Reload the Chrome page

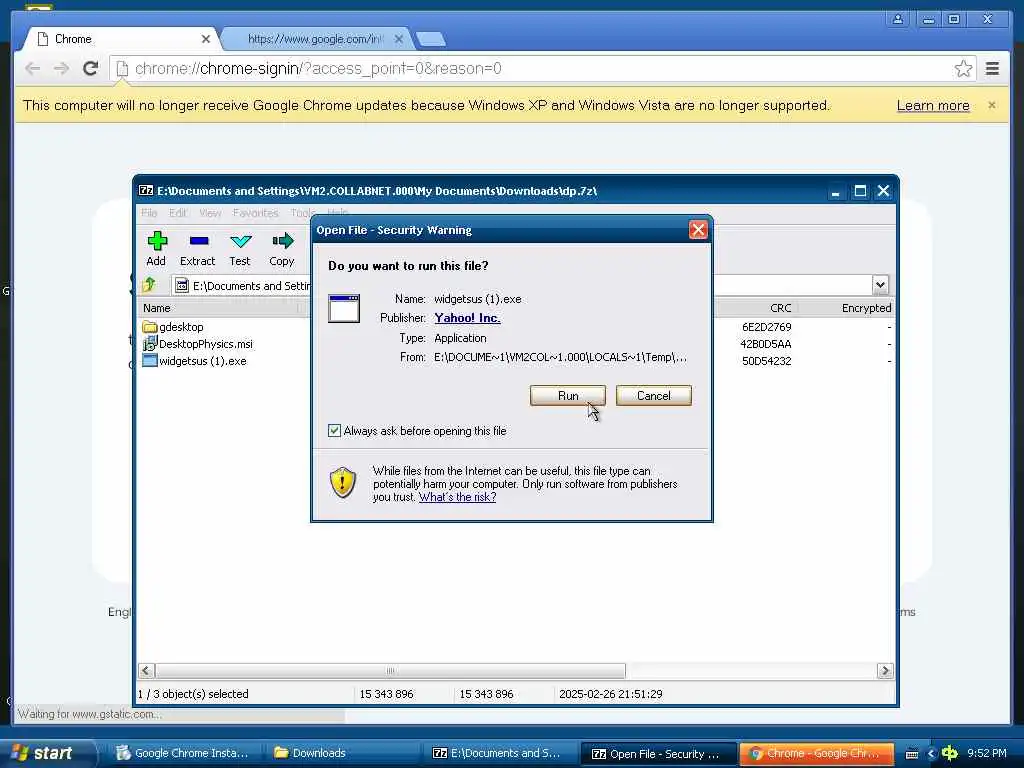[x=91, y=69]
